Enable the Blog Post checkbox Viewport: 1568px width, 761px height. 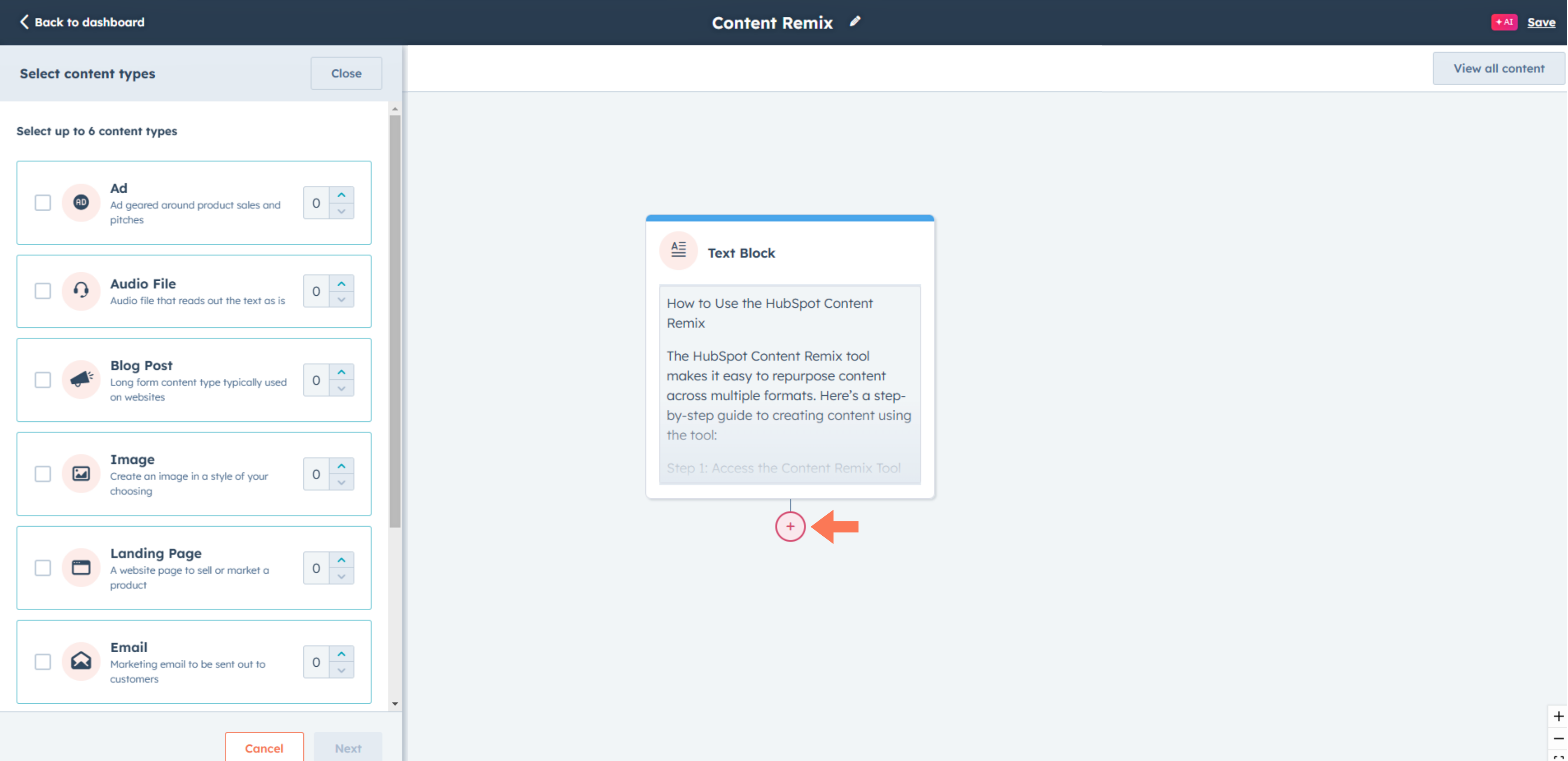43,380
